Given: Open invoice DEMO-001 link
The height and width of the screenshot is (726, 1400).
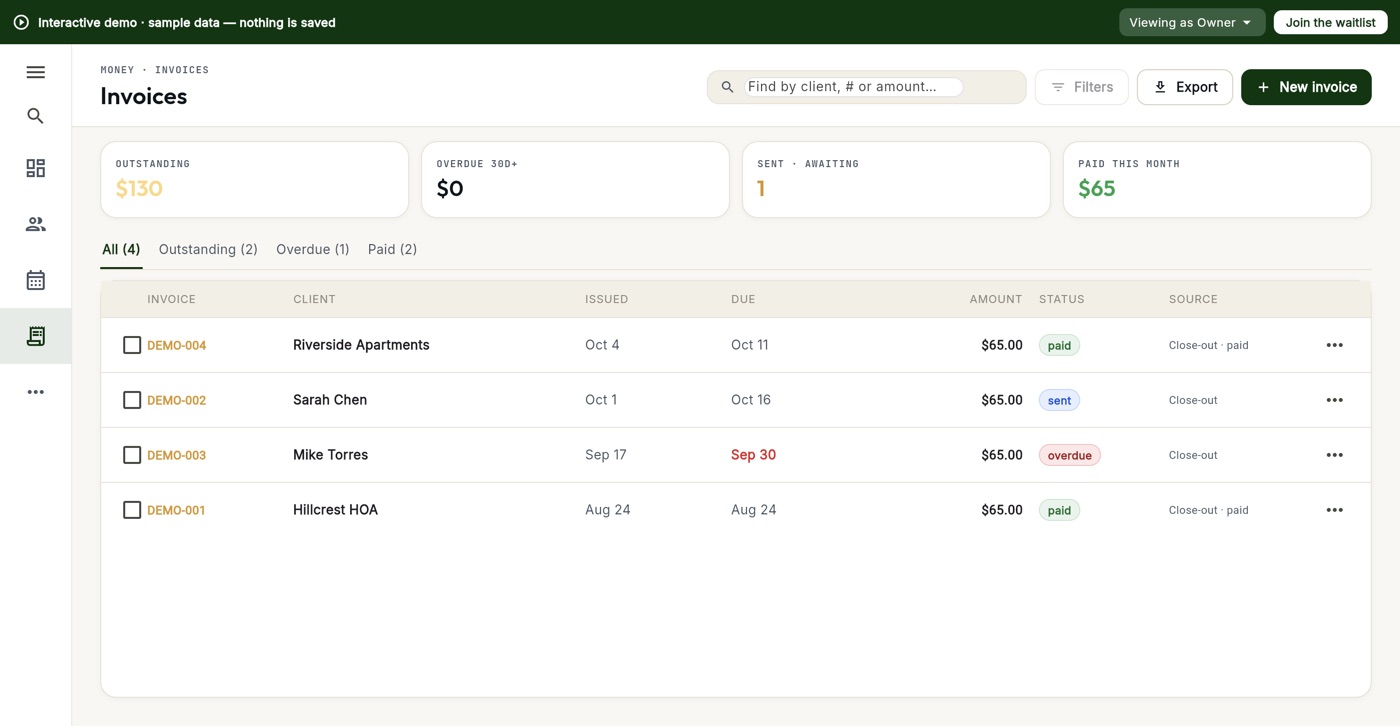Looking at the screenshot, I should [177, 511].
